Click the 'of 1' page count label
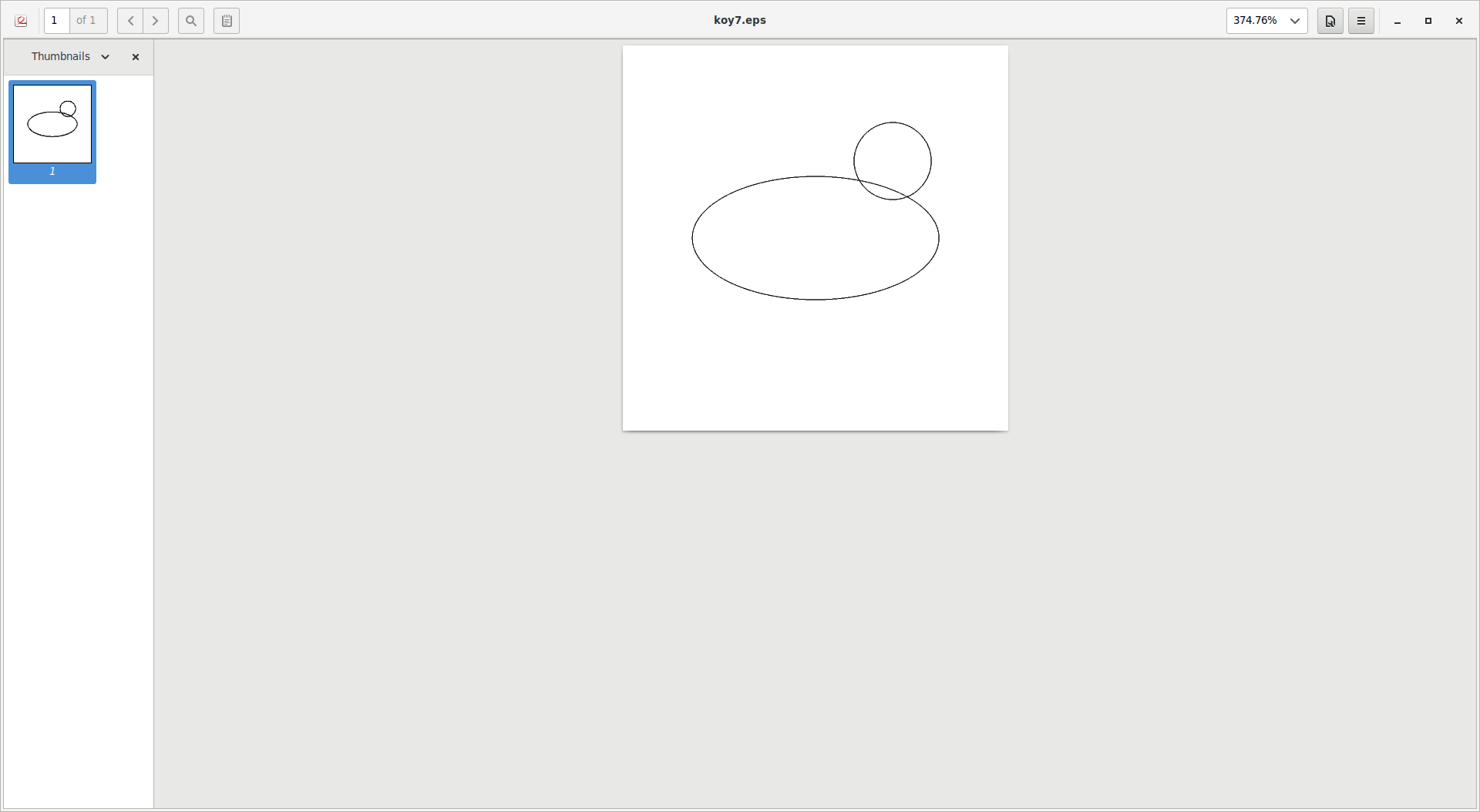Screen dimensions: 1480x812 tap(86, 21)
